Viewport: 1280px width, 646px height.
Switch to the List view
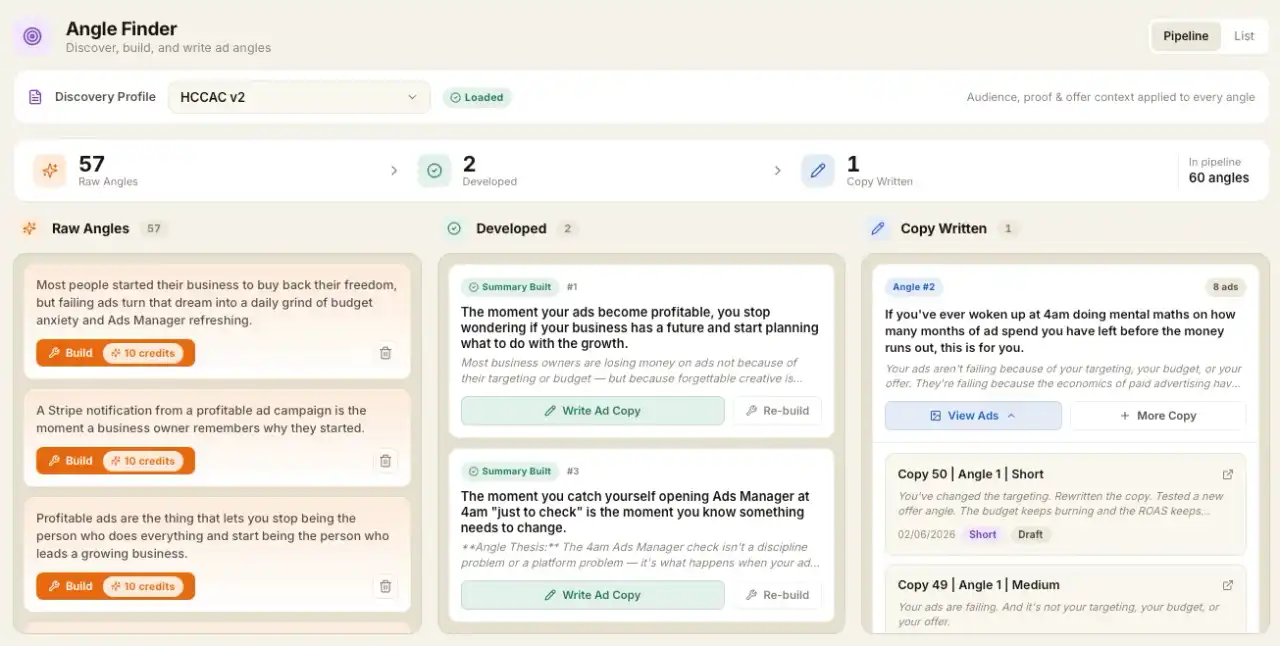click(x=1244, y=36)
